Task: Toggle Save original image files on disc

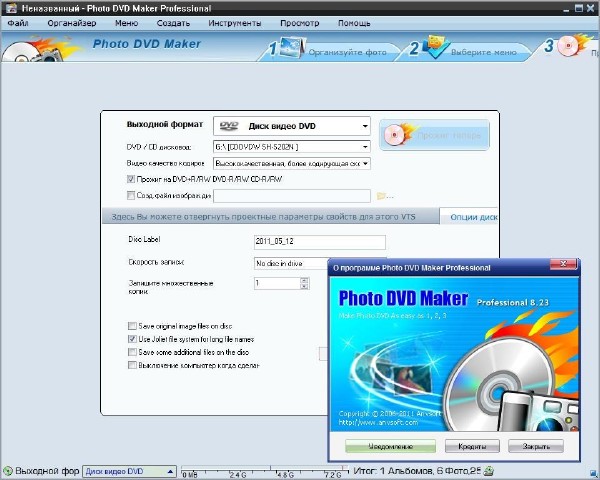Action: pyautogui.click(x=132, y=326)
